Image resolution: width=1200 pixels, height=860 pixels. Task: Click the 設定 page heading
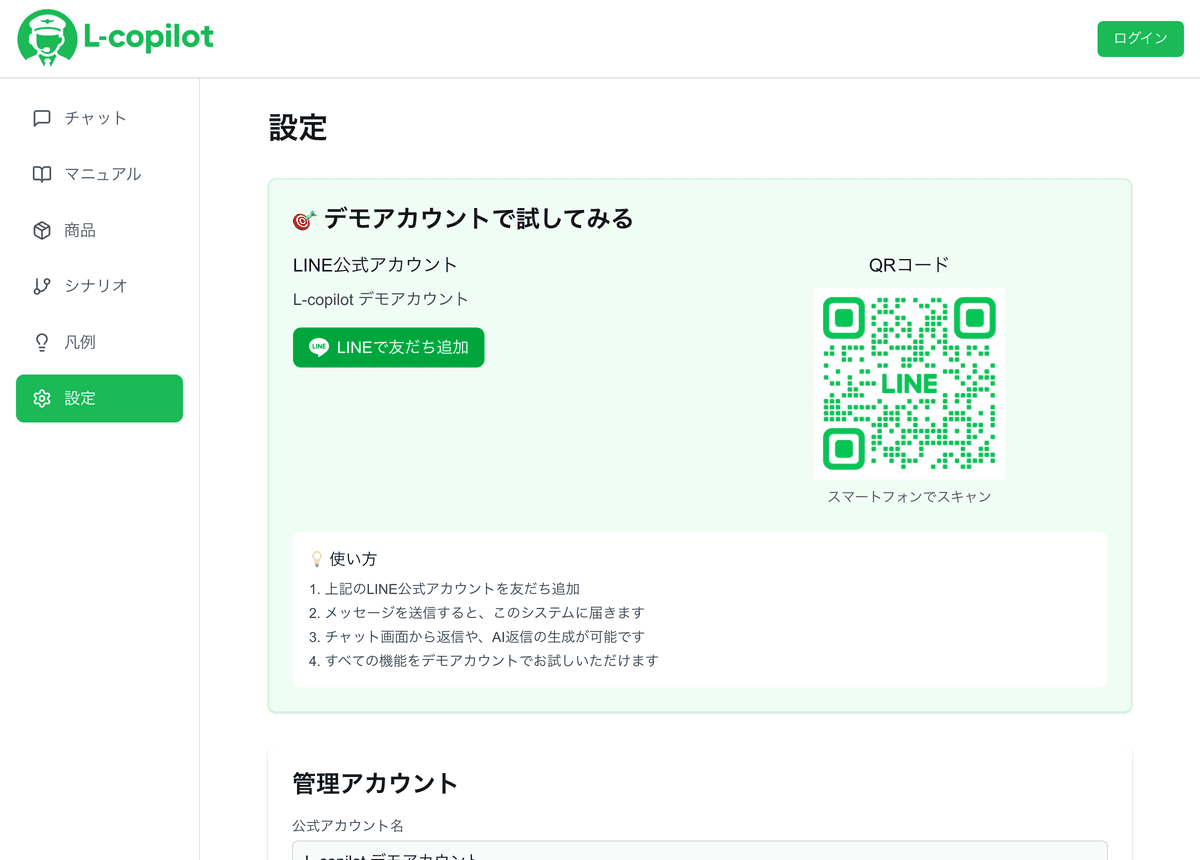click(295, 128)
